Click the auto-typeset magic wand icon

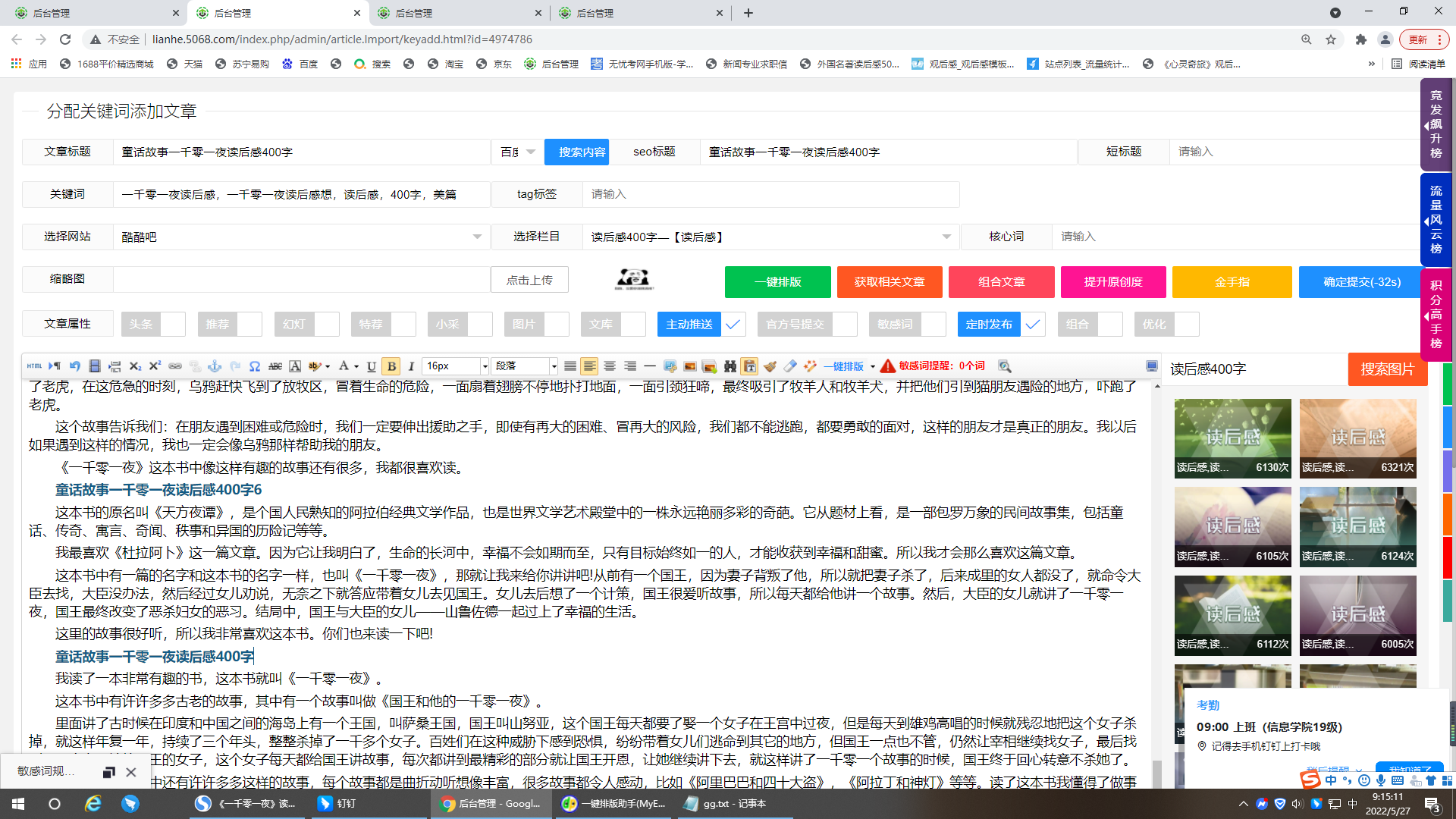811,366
